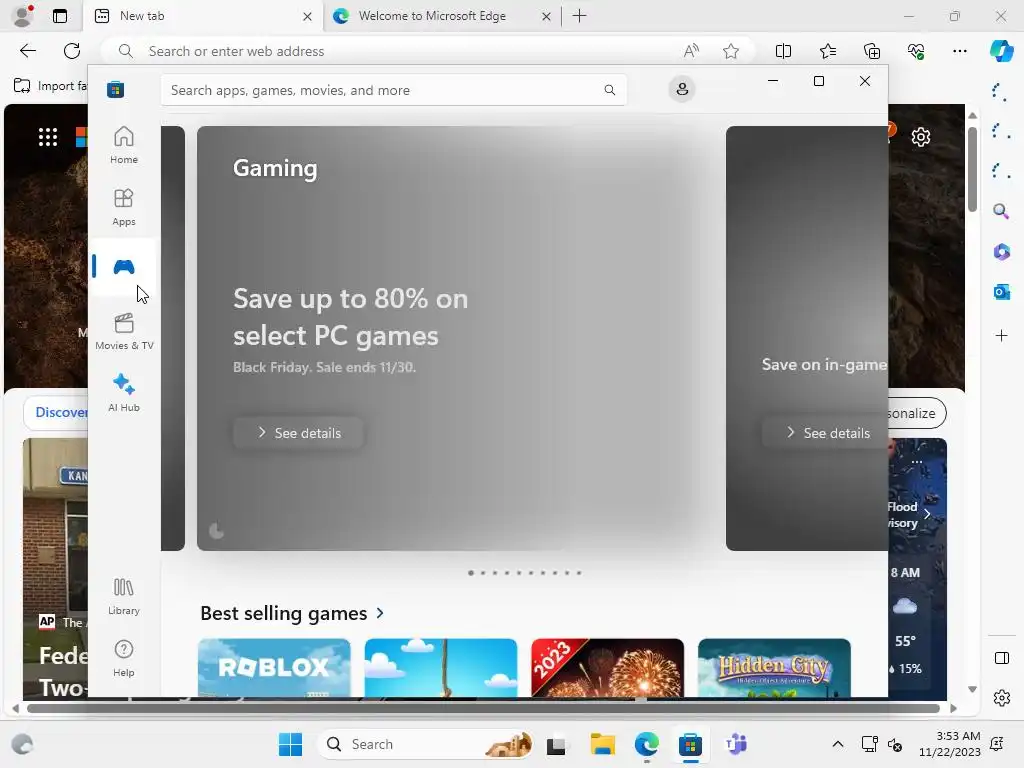Click horizontal scrollbar of Edge page
Viewport: 1024px width, 768px height.
(x=483, y=708)
